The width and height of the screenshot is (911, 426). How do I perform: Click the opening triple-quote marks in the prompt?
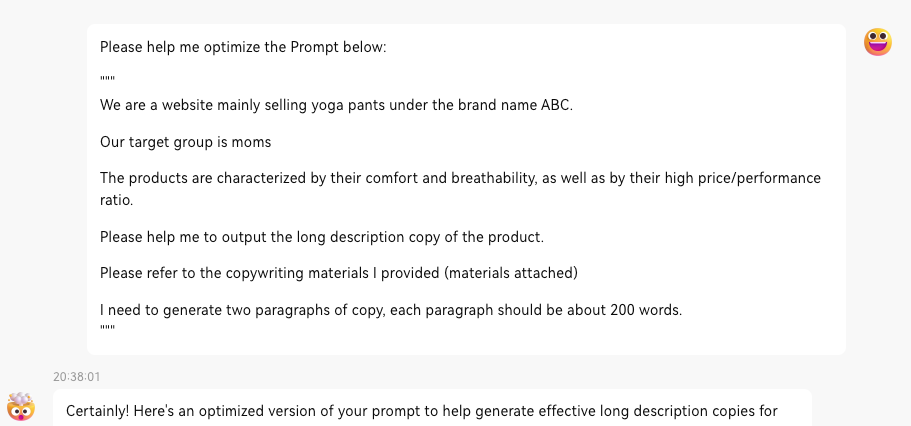(x=107, y=79)
